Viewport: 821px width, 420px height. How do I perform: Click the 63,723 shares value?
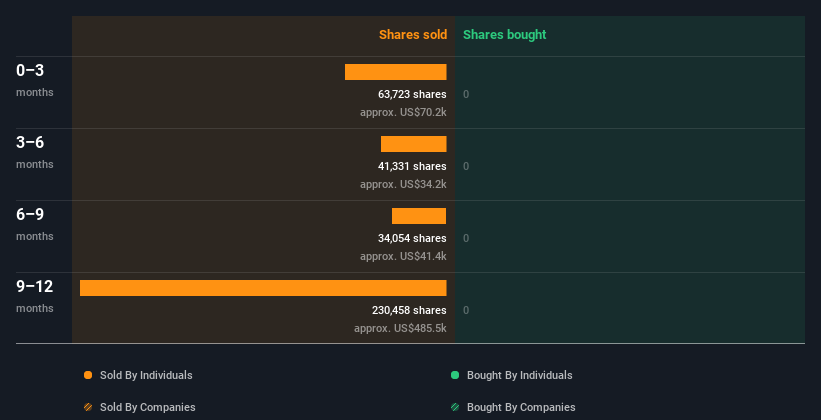(412, 94)
